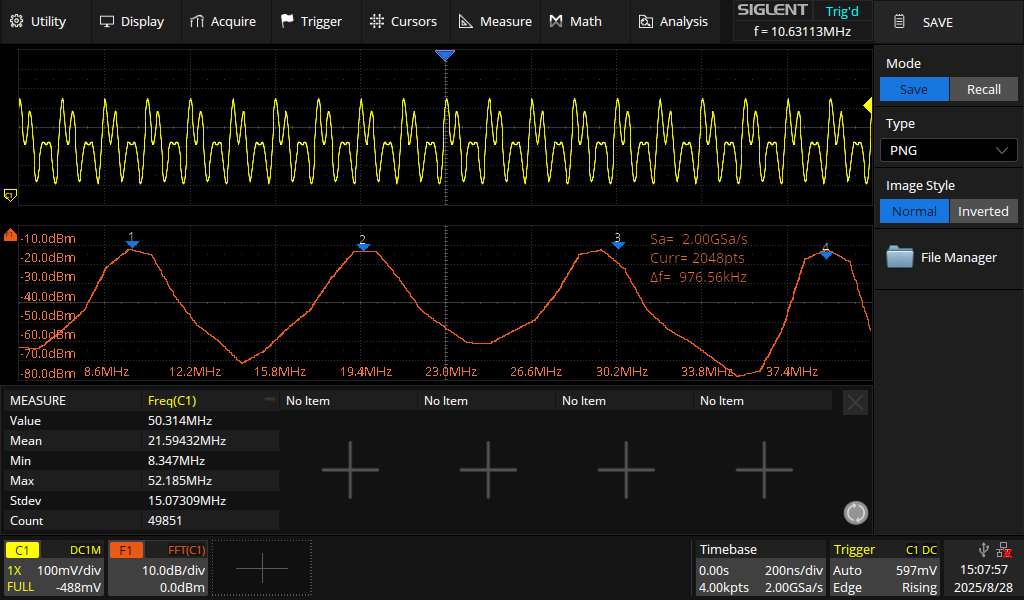Choose Inverted image style
This screenshot has height=600, width=1024.
(983, 211)
